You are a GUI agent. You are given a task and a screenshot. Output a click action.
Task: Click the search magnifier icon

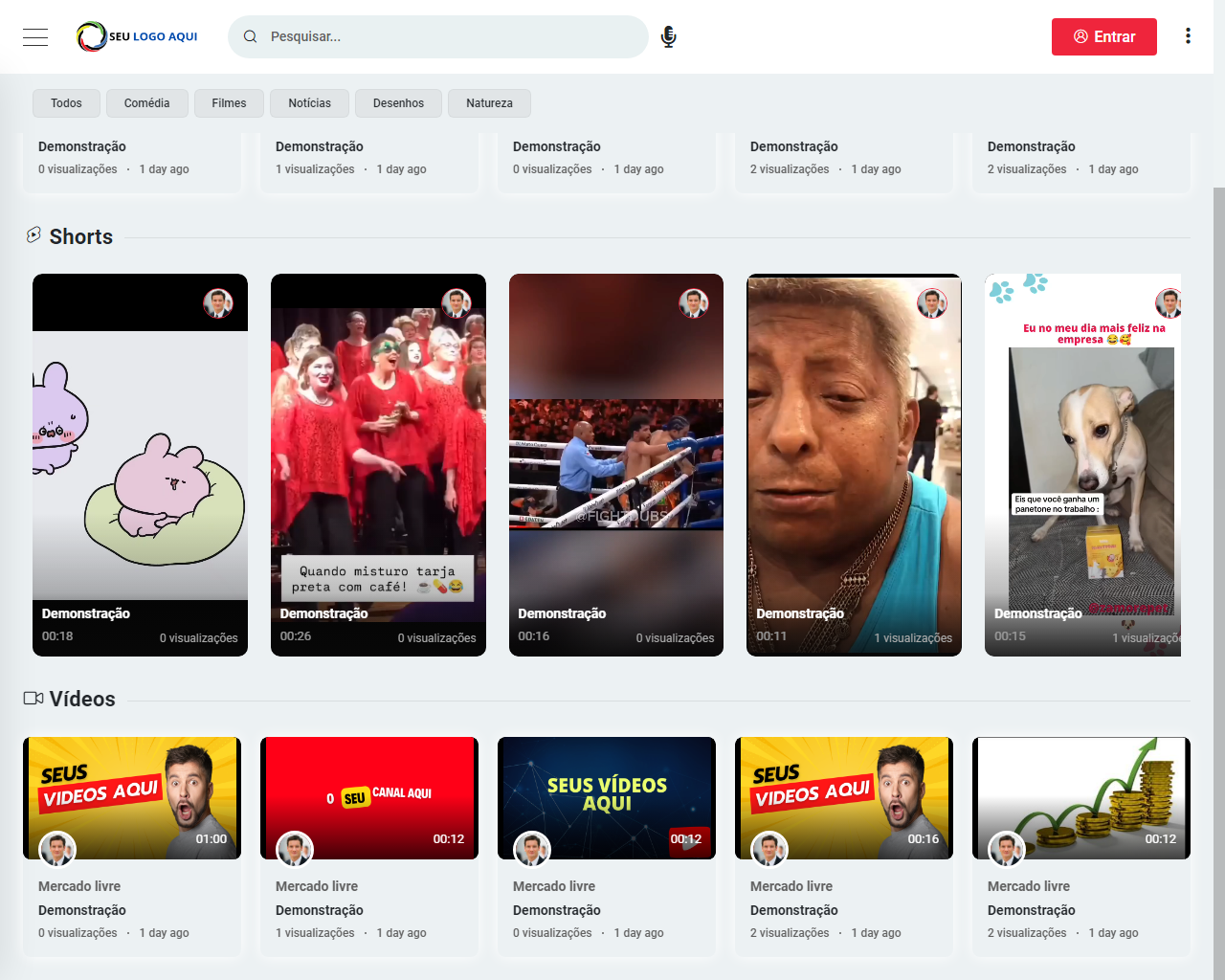251,36
